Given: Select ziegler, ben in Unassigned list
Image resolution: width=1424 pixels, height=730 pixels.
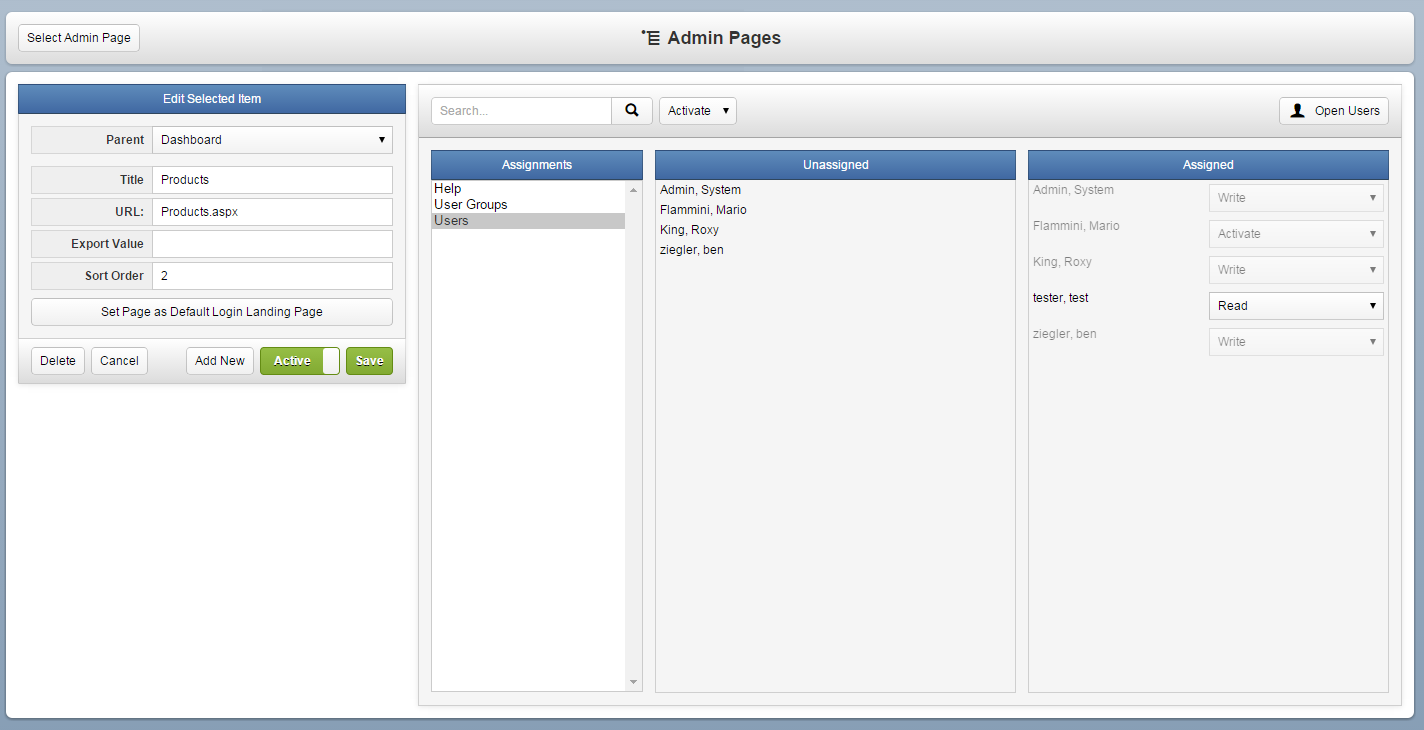Looking at the screenshot, I should click(692, 250).
